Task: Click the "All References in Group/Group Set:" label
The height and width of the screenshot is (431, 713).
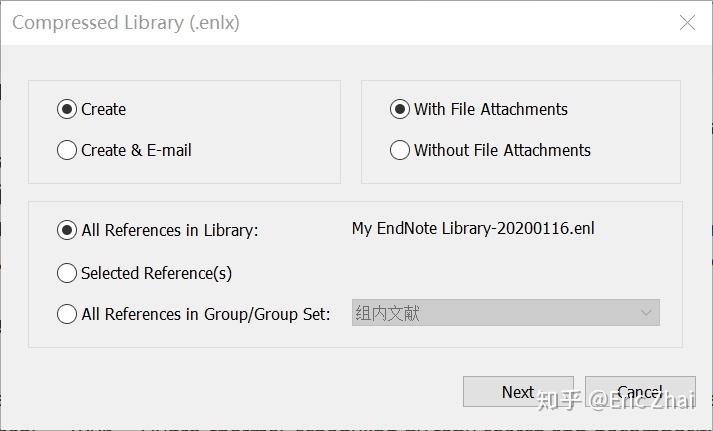Action: pos(205,314)
